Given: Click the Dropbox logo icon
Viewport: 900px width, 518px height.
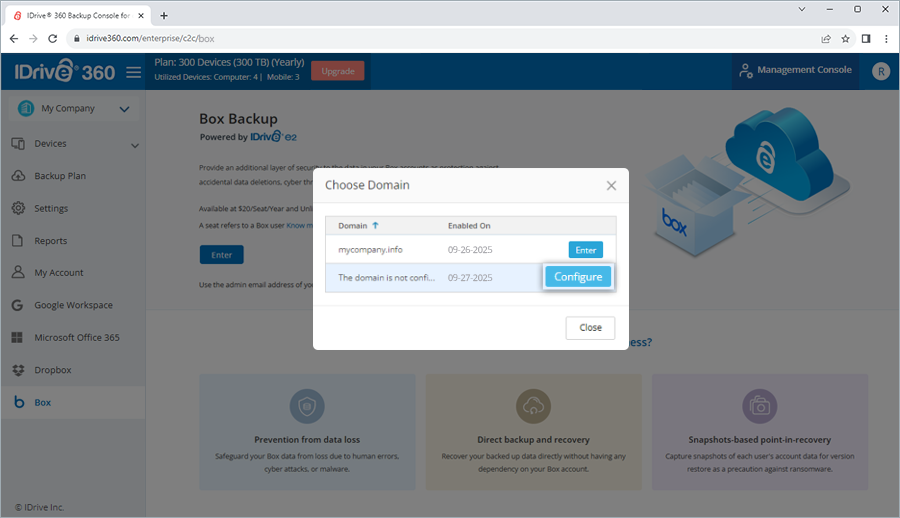Looking at the screenshot, I should click(x=18, y=370).
